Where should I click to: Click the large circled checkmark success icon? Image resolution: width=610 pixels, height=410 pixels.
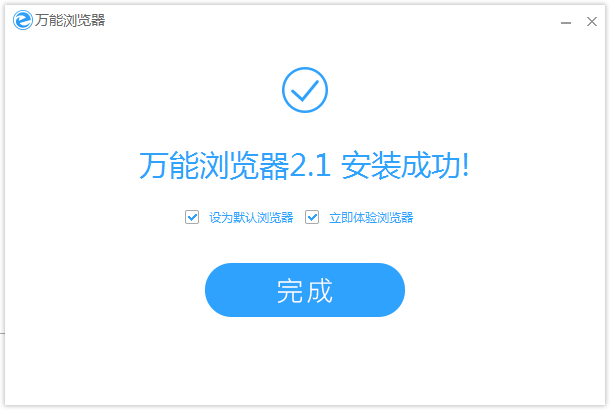coord(305,90)
